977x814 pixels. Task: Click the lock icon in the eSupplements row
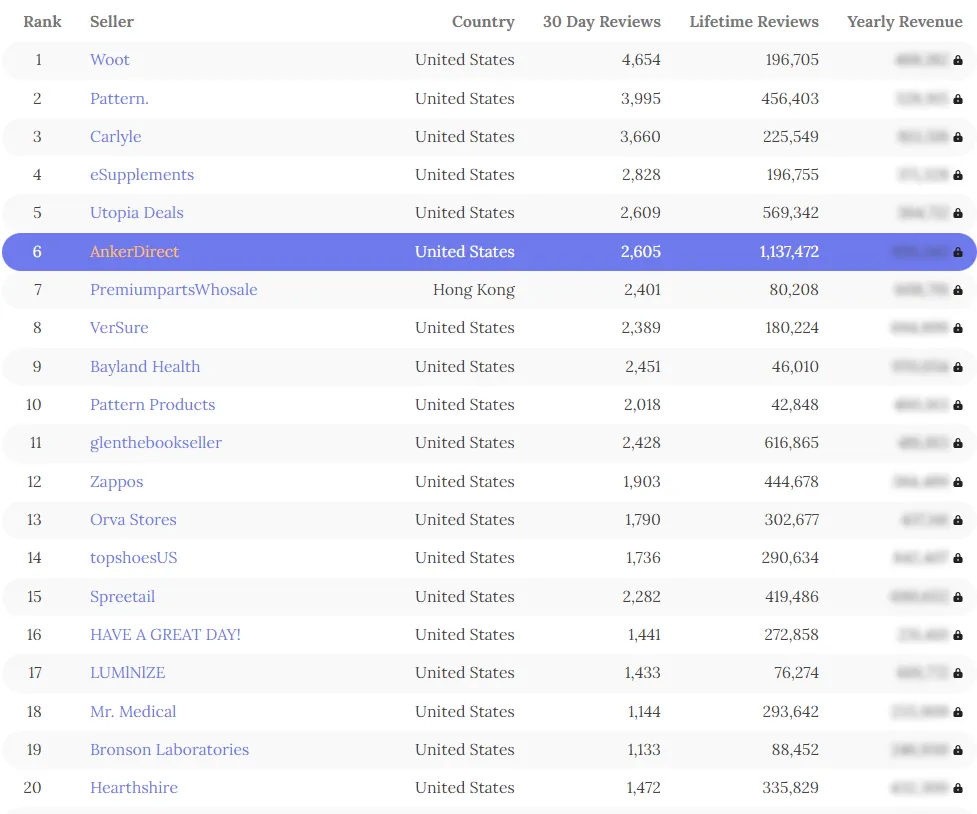click(958, 175)
